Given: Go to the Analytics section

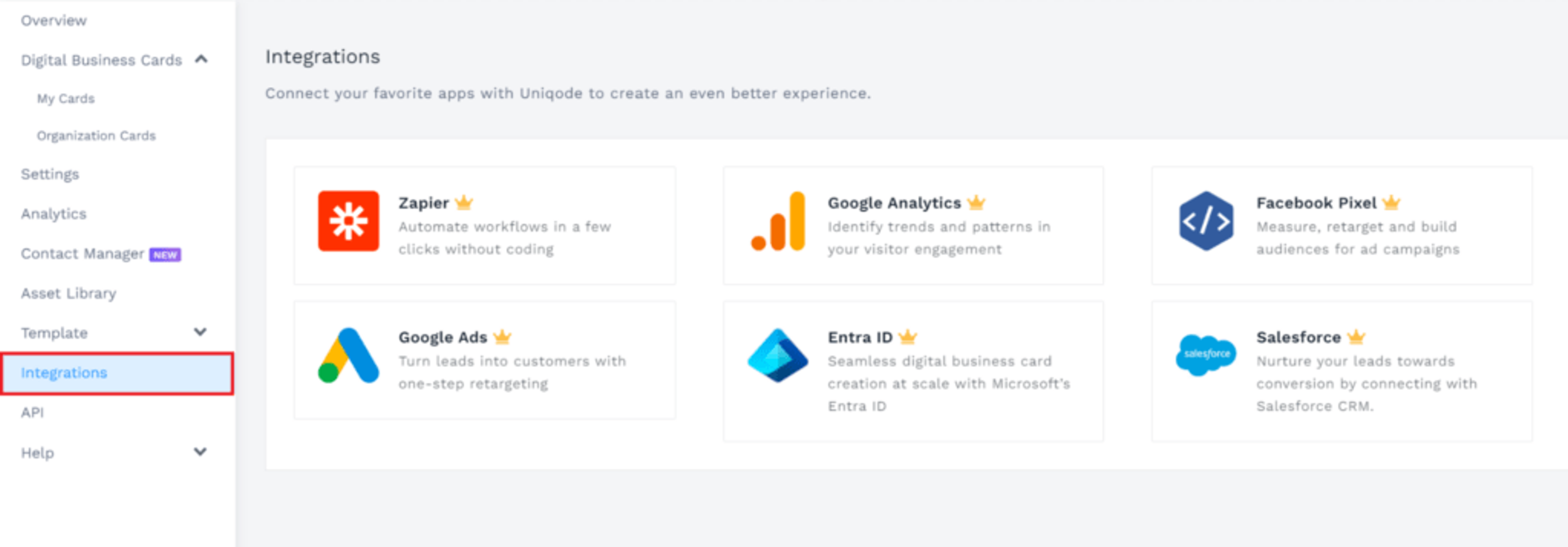Looking at the screenshot, I should pos(53,214).
